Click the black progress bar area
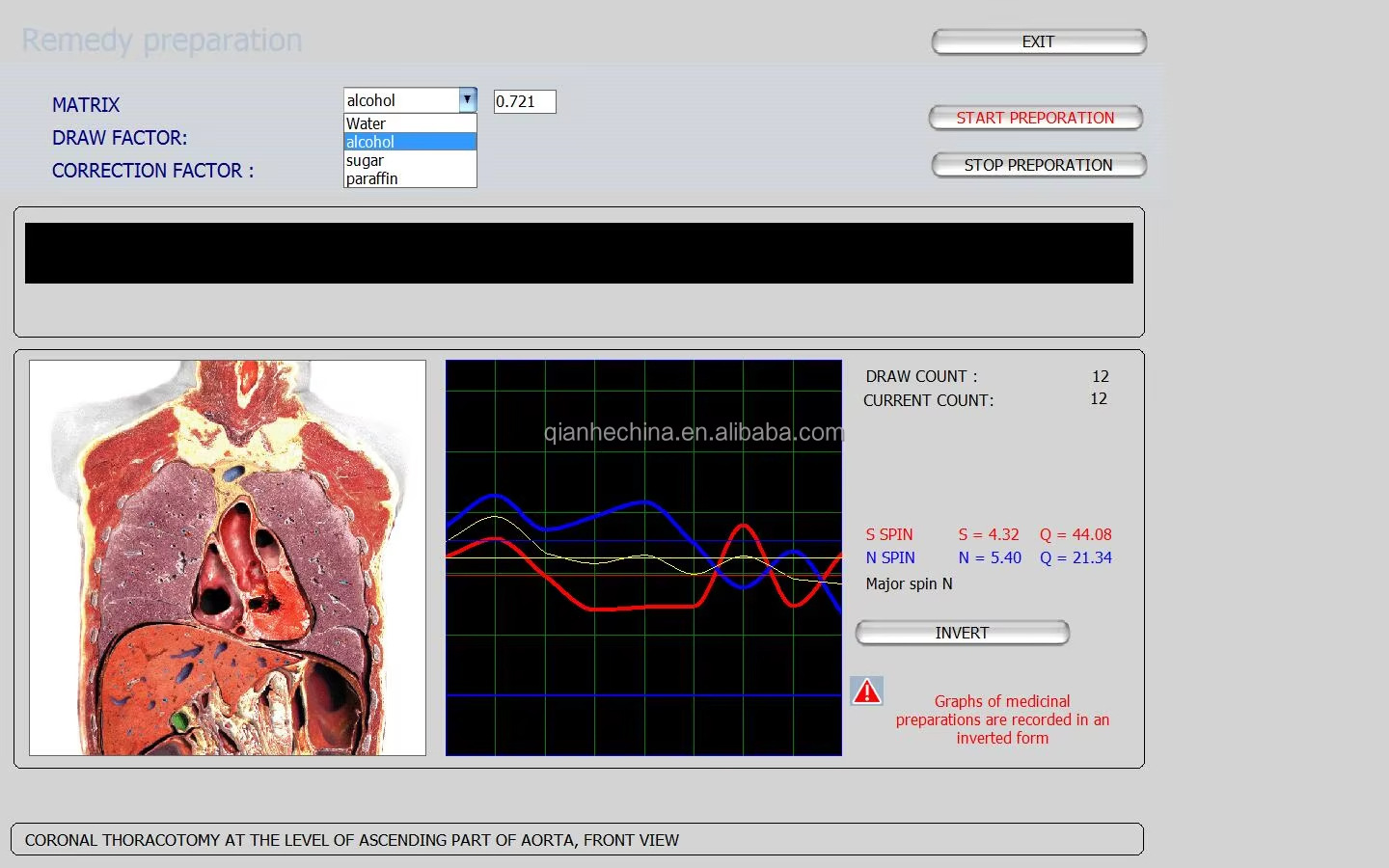1389x868 pixels. click(x=579, y=254)
